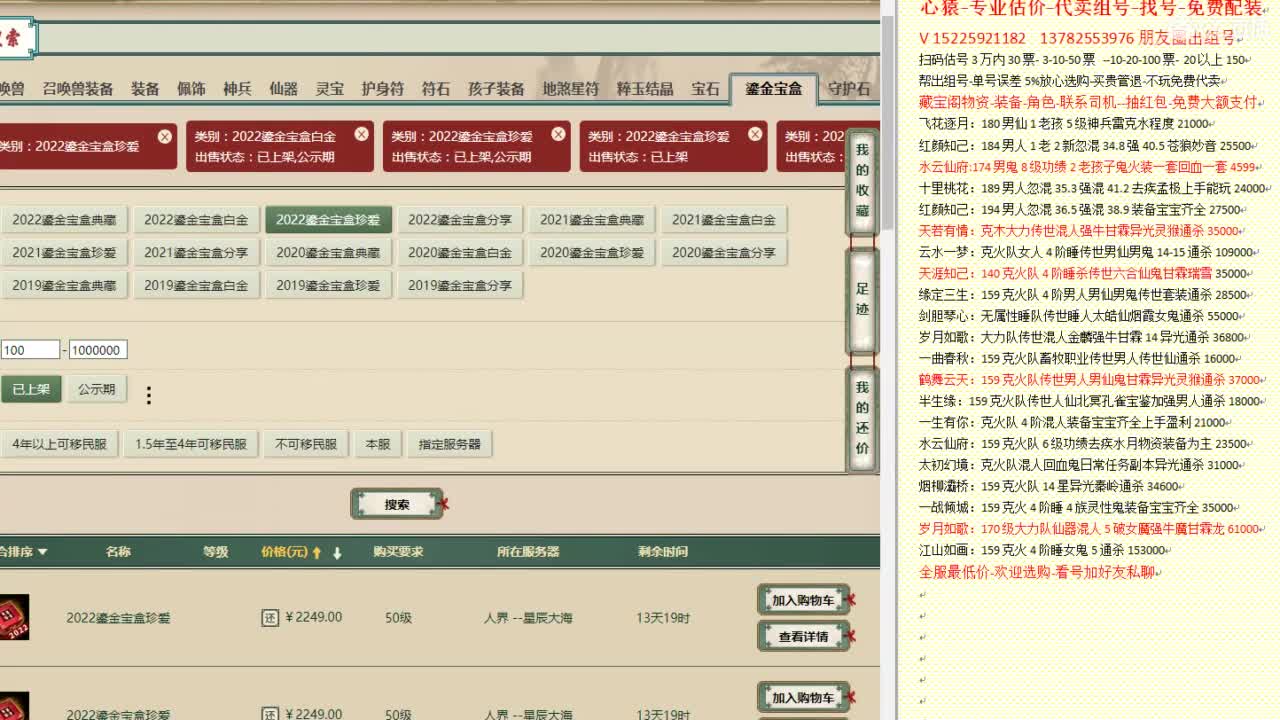Click the 还 bargain icon in first listing
The width and height of the screenshot is (1280, 720).
click(270, 617)
